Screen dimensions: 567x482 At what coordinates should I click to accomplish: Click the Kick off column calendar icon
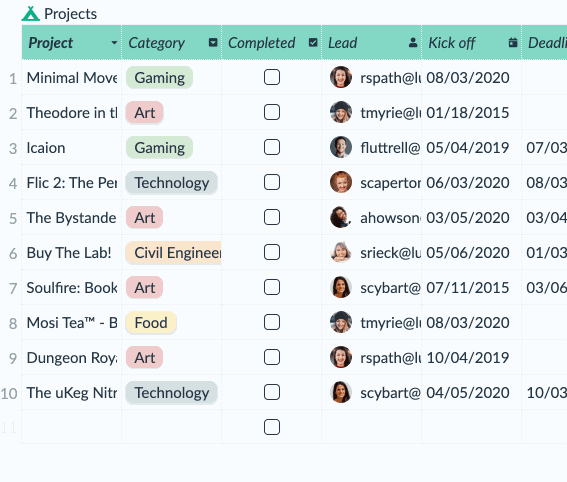click(x=513, y=43)
